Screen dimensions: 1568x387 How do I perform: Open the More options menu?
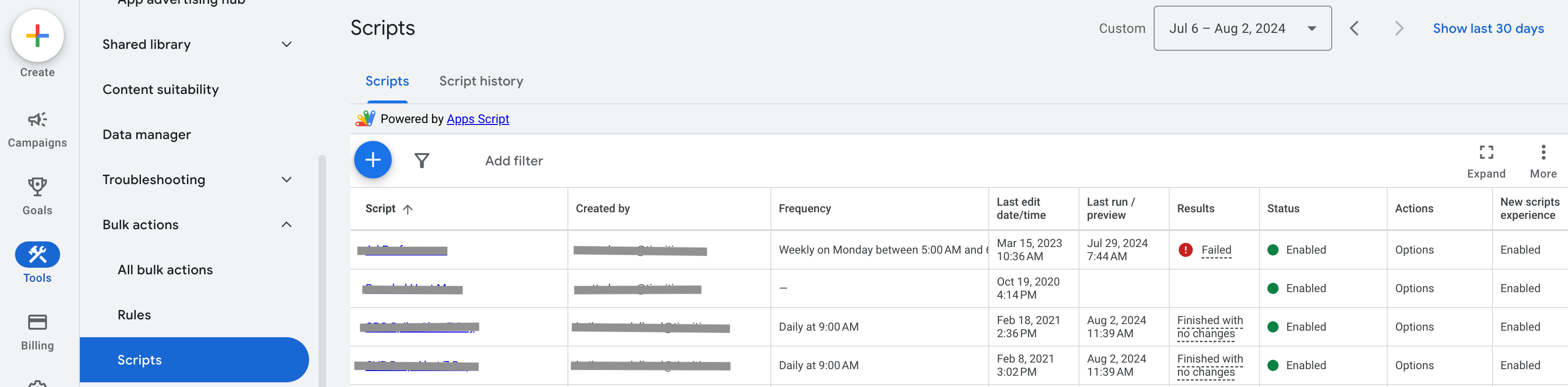coord(1543,161)
